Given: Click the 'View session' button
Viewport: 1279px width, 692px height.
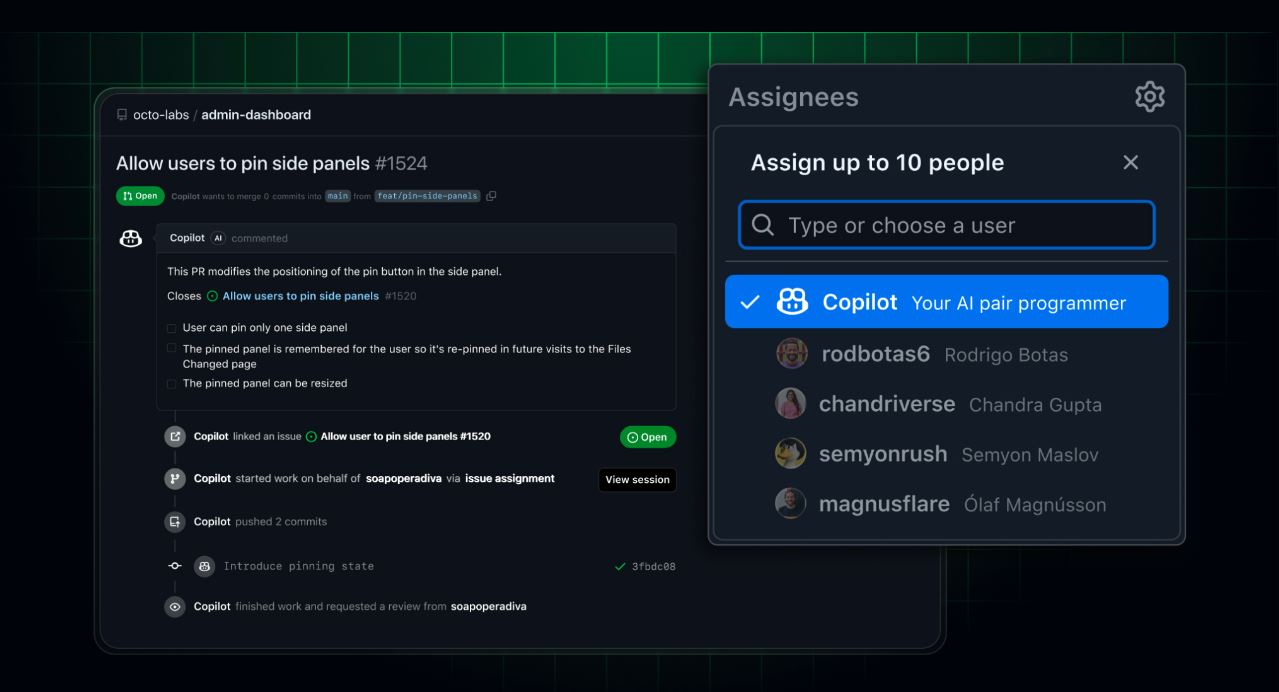Looking at the screenshot, I should [x=637, y=479].
